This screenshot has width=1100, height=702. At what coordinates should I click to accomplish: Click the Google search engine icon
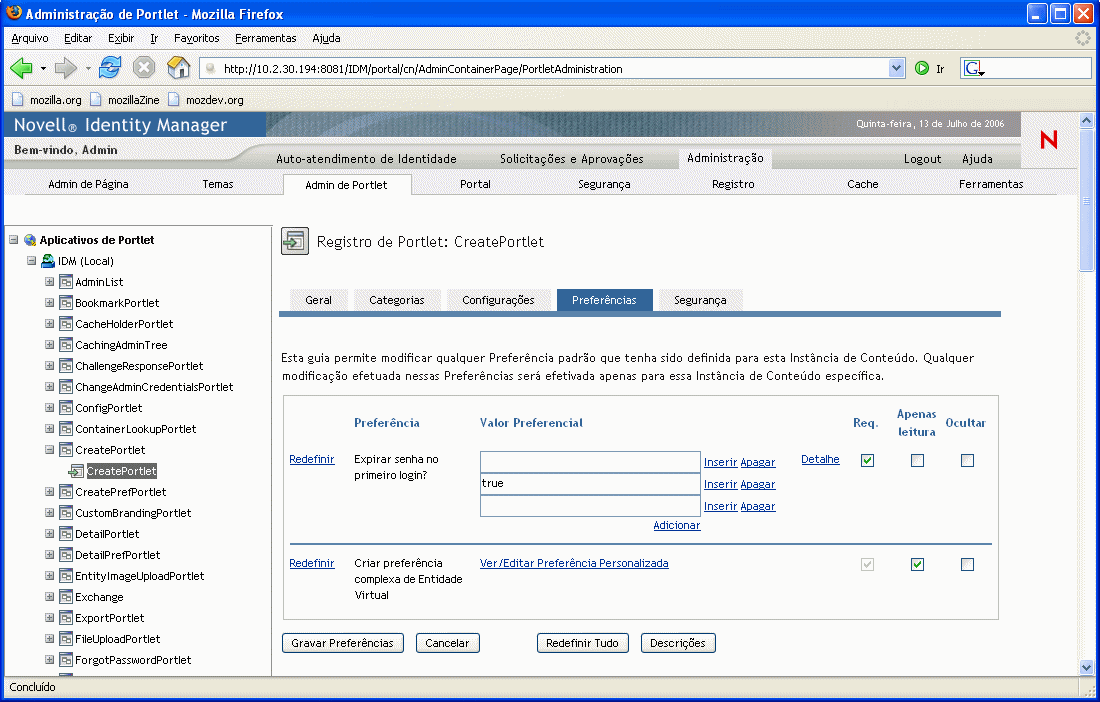(x=974, y=68)
